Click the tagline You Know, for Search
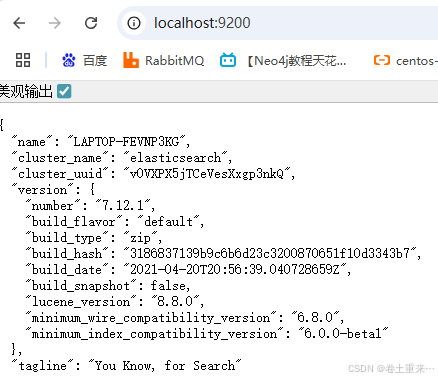 tap(165, 366)
